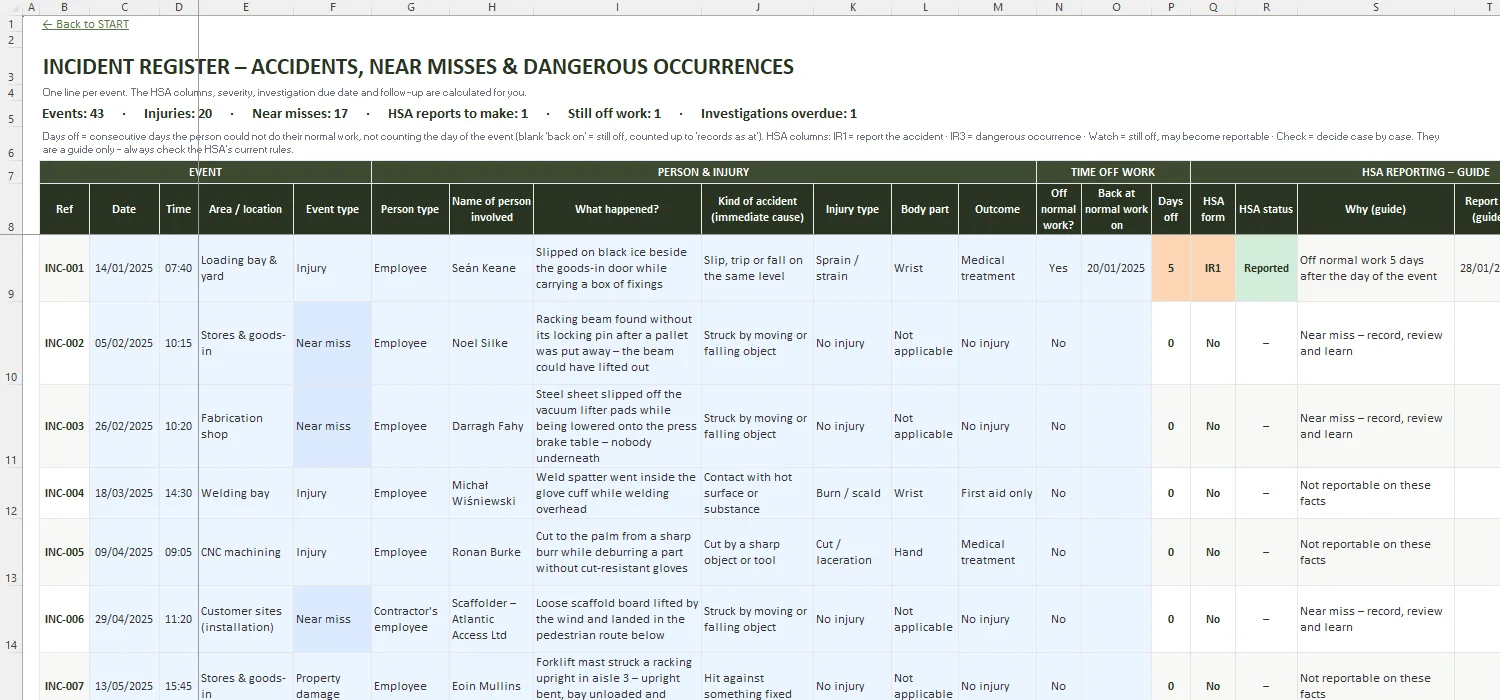Click cell INC-004
Screen dimensions: 1500x700
(65, 493)
